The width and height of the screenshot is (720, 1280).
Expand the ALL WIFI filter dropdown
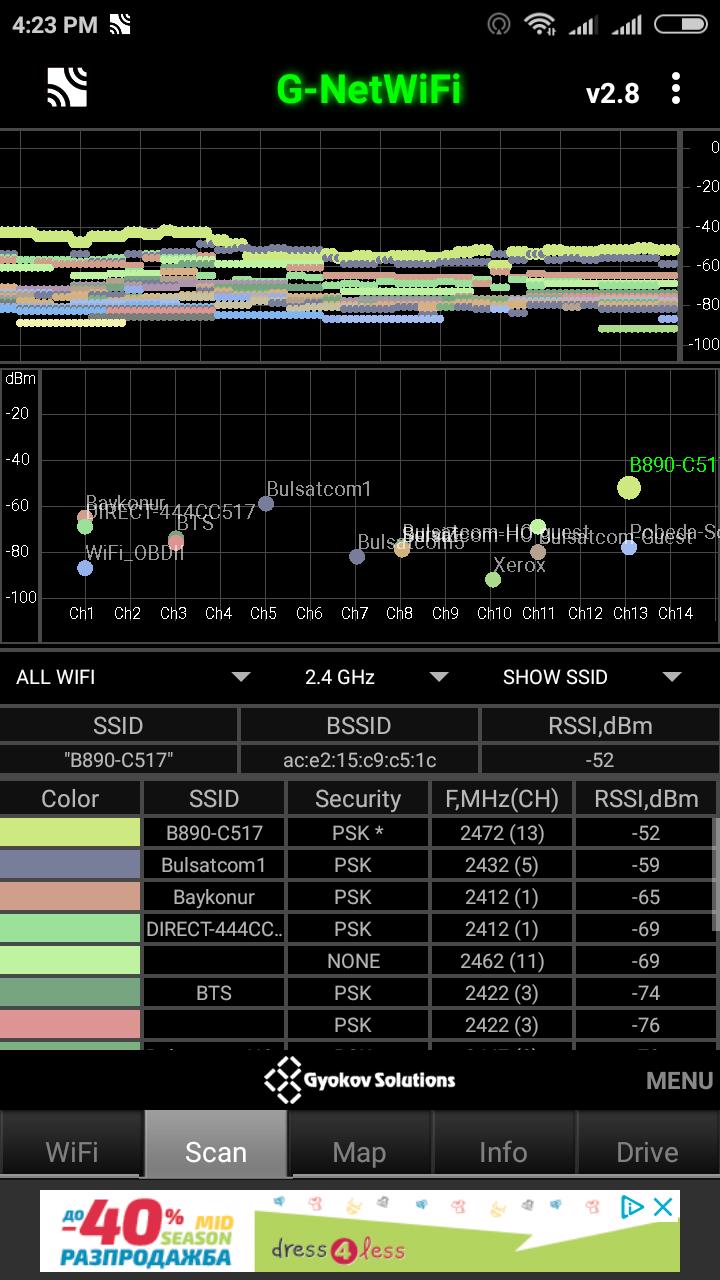132,677
